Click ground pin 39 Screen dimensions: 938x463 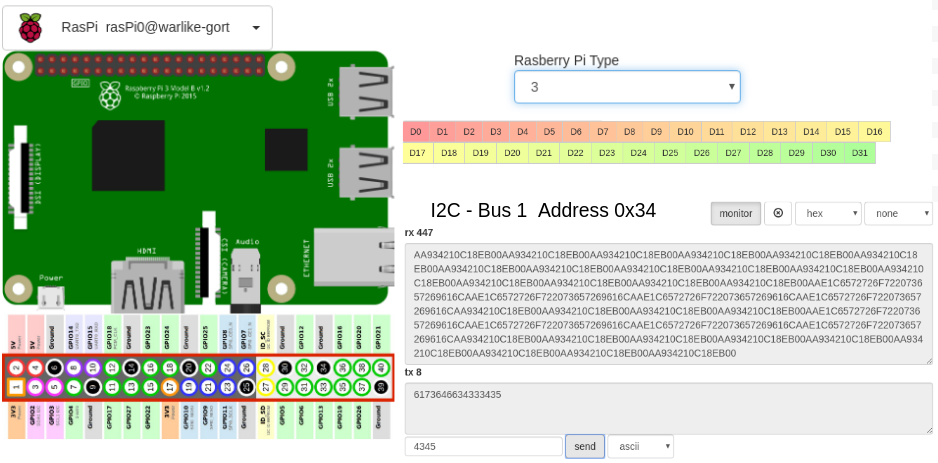tap(380, 388)
